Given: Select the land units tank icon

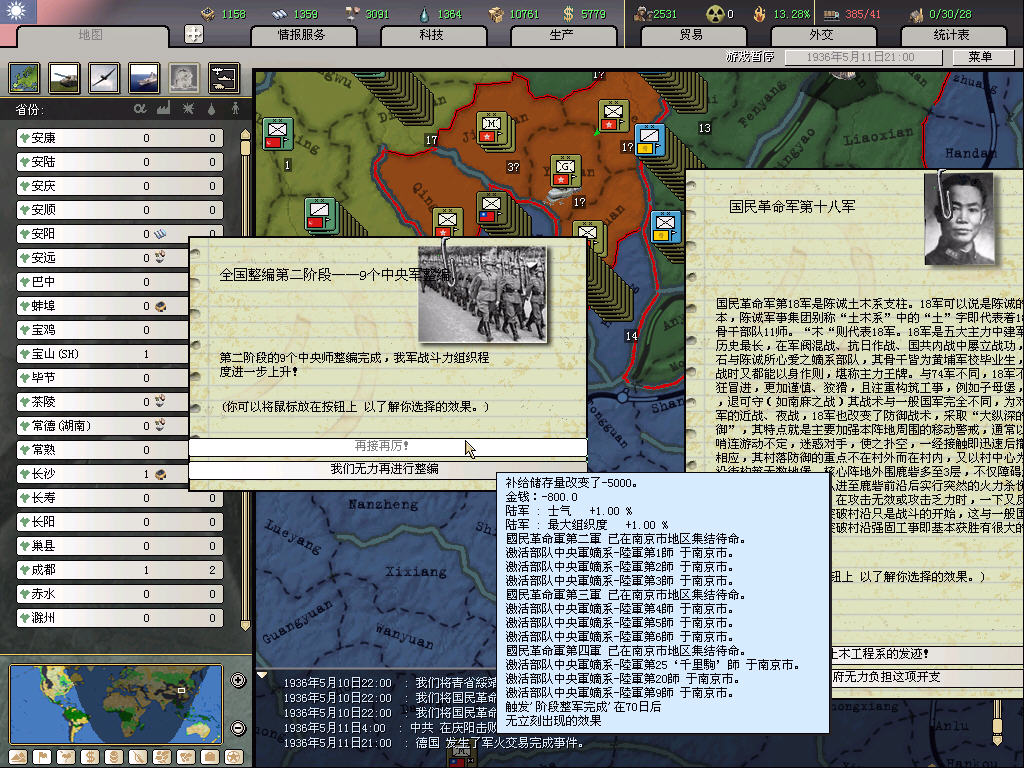Looking at the screenshot, I should (x=64, y=77).
